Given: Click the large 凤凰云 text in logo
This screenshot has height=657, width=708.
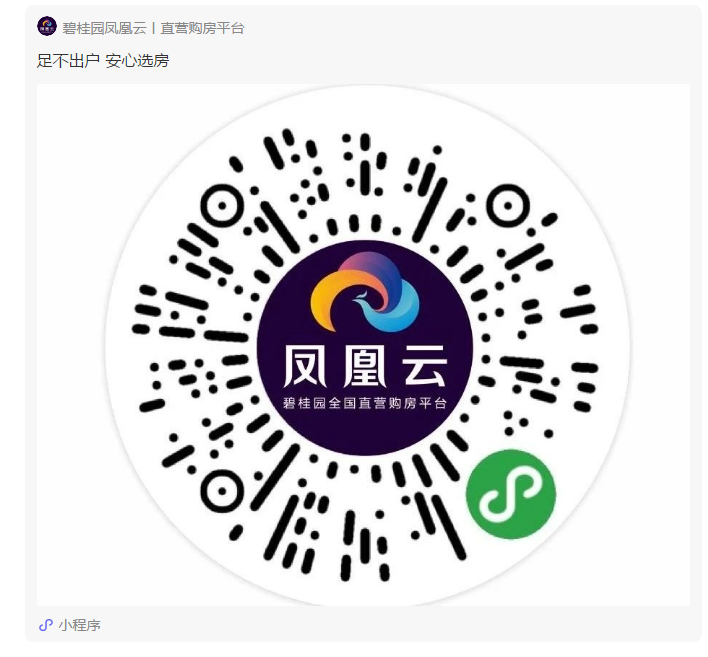Looking at the screenshot, I should point(365,366).
